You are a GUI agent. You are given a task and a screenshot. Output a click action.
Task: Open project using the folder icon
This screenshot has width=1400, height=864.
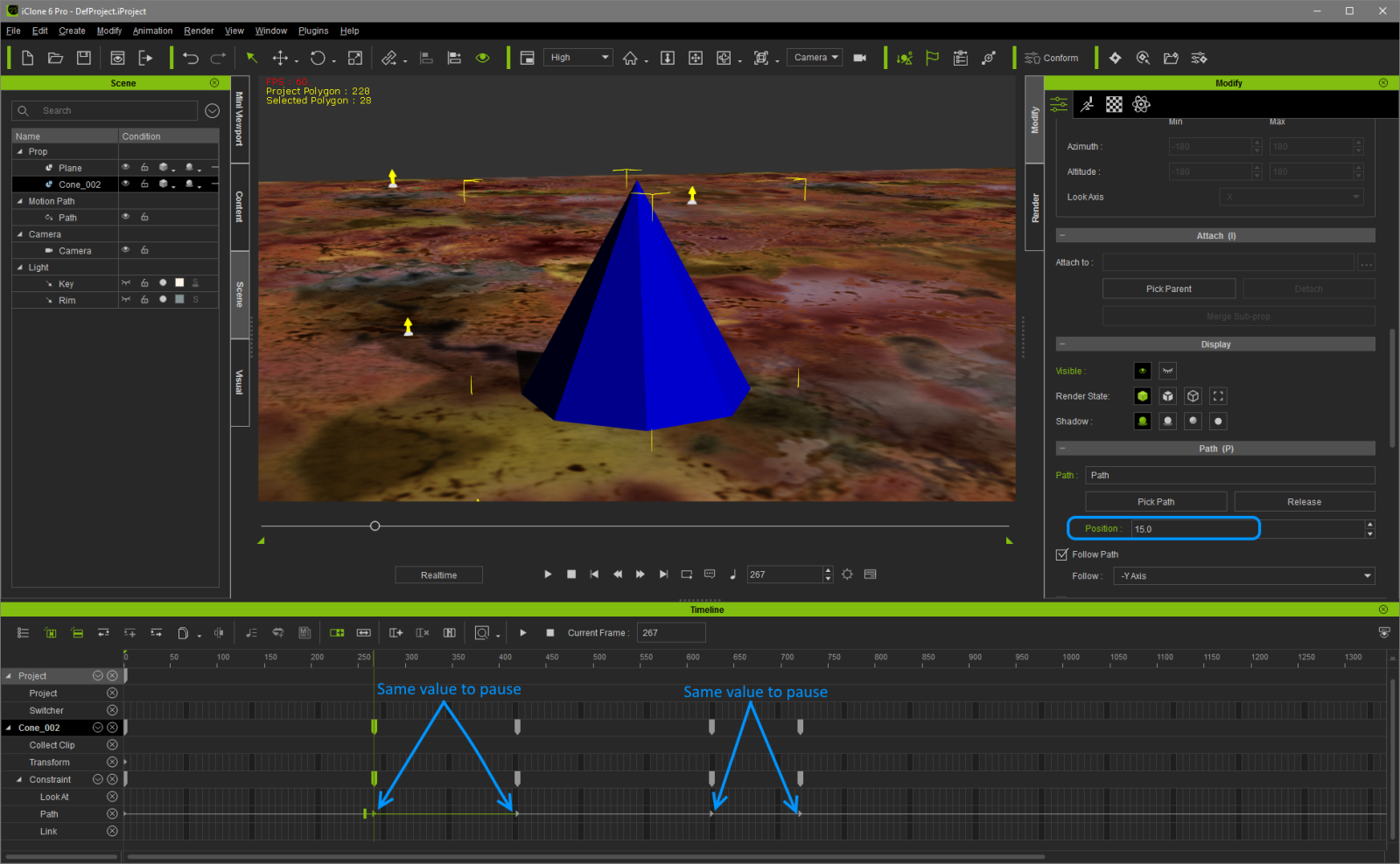(55, 58)
